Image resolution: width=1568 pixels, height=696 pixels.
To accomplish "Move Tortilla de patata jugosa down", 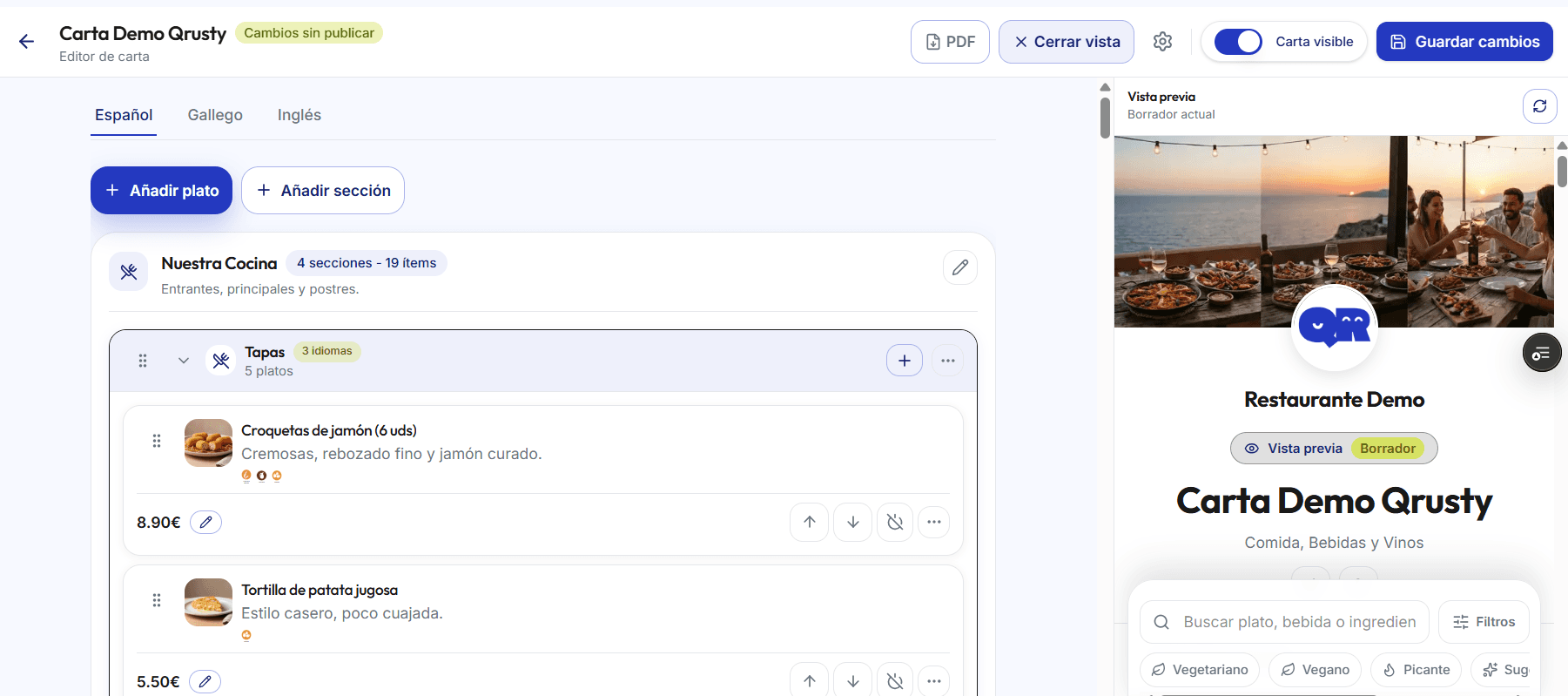I will tap(853, 680).
